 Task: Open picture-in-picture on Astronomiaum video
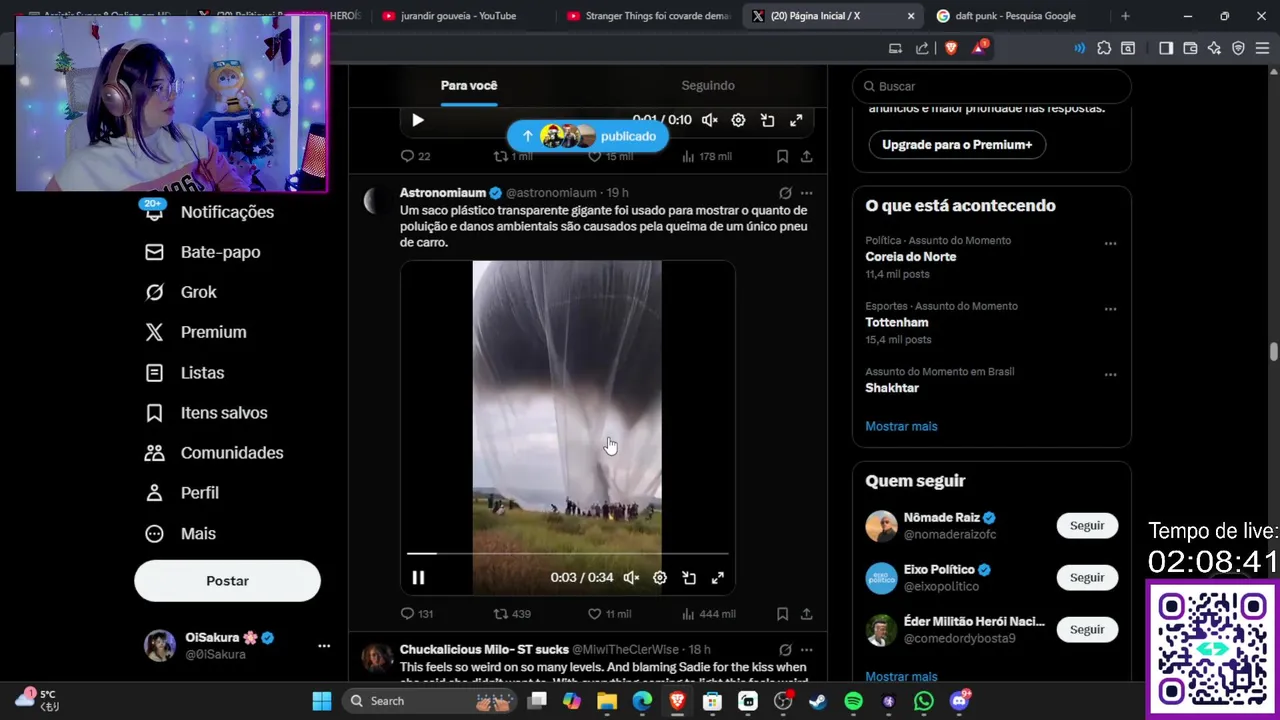[689, 577]
